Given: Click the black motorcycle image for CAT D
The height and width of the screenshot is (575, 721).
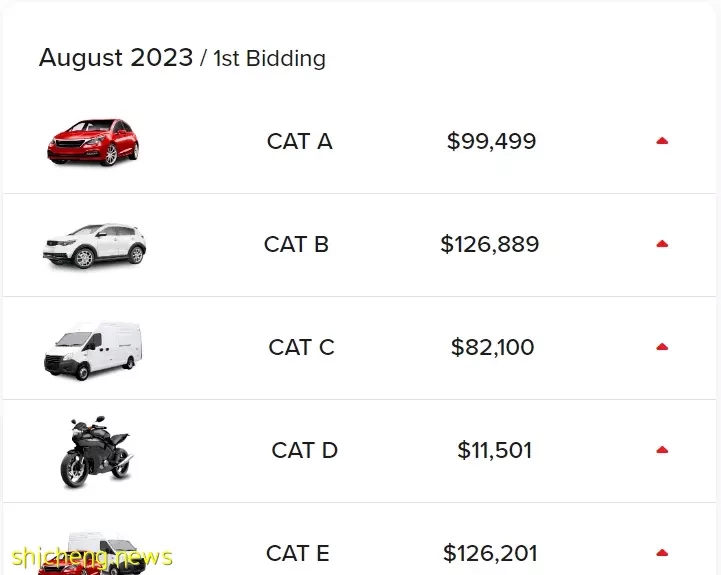Looking at the screenshot, I should (x=97, y=452).
